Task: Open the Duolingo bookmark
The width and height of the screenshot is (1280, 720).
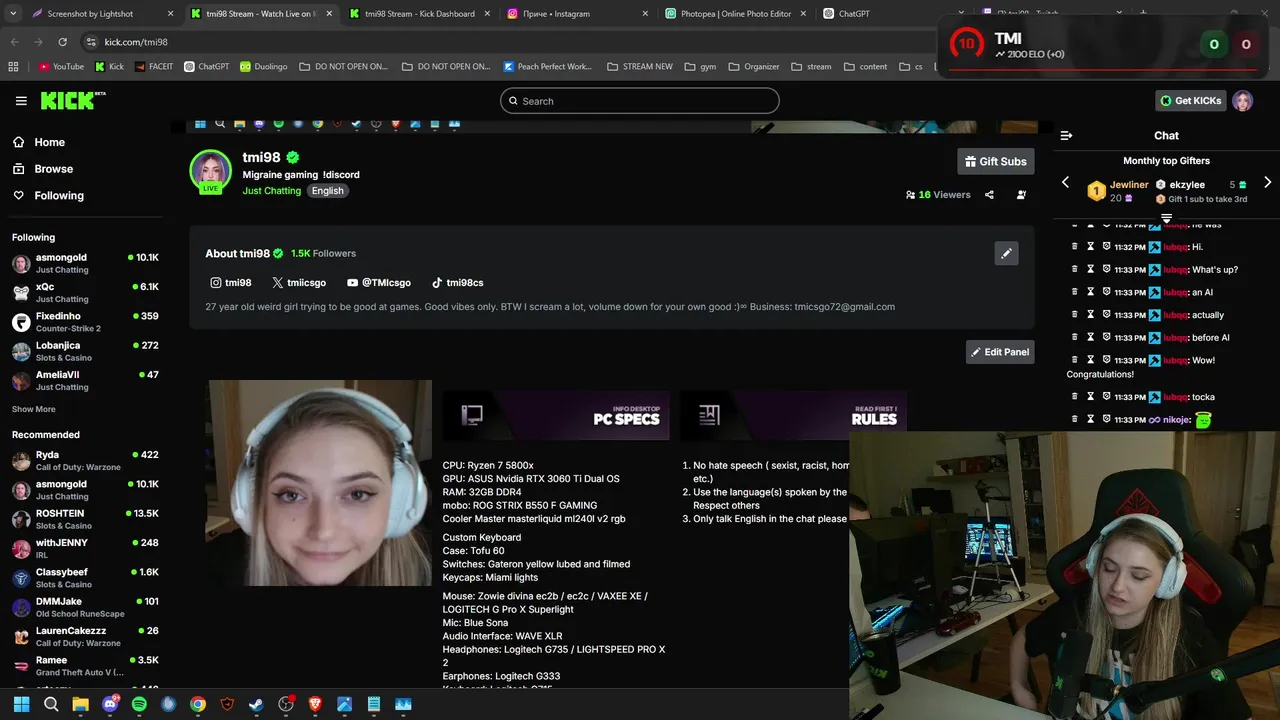Action: point(263,67)
